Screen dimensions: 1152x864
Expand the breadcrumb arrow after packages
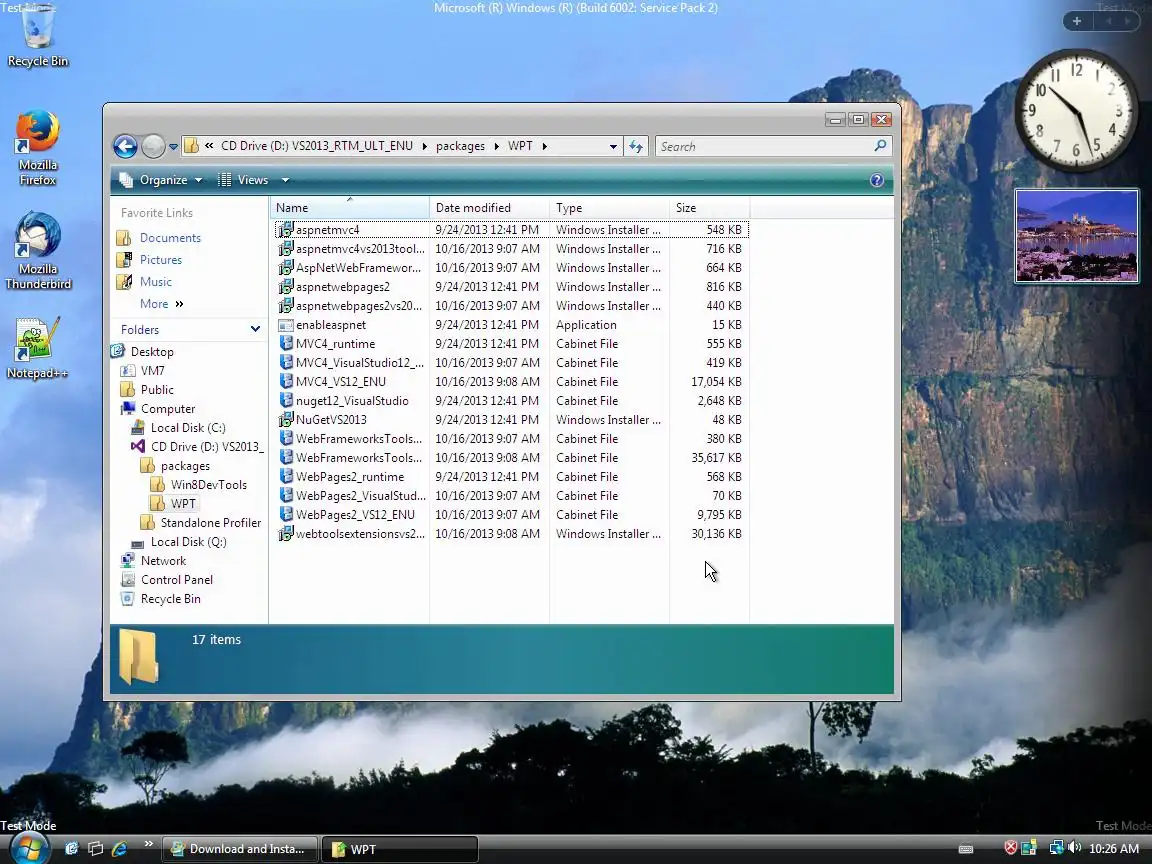(x=497, y=146)
